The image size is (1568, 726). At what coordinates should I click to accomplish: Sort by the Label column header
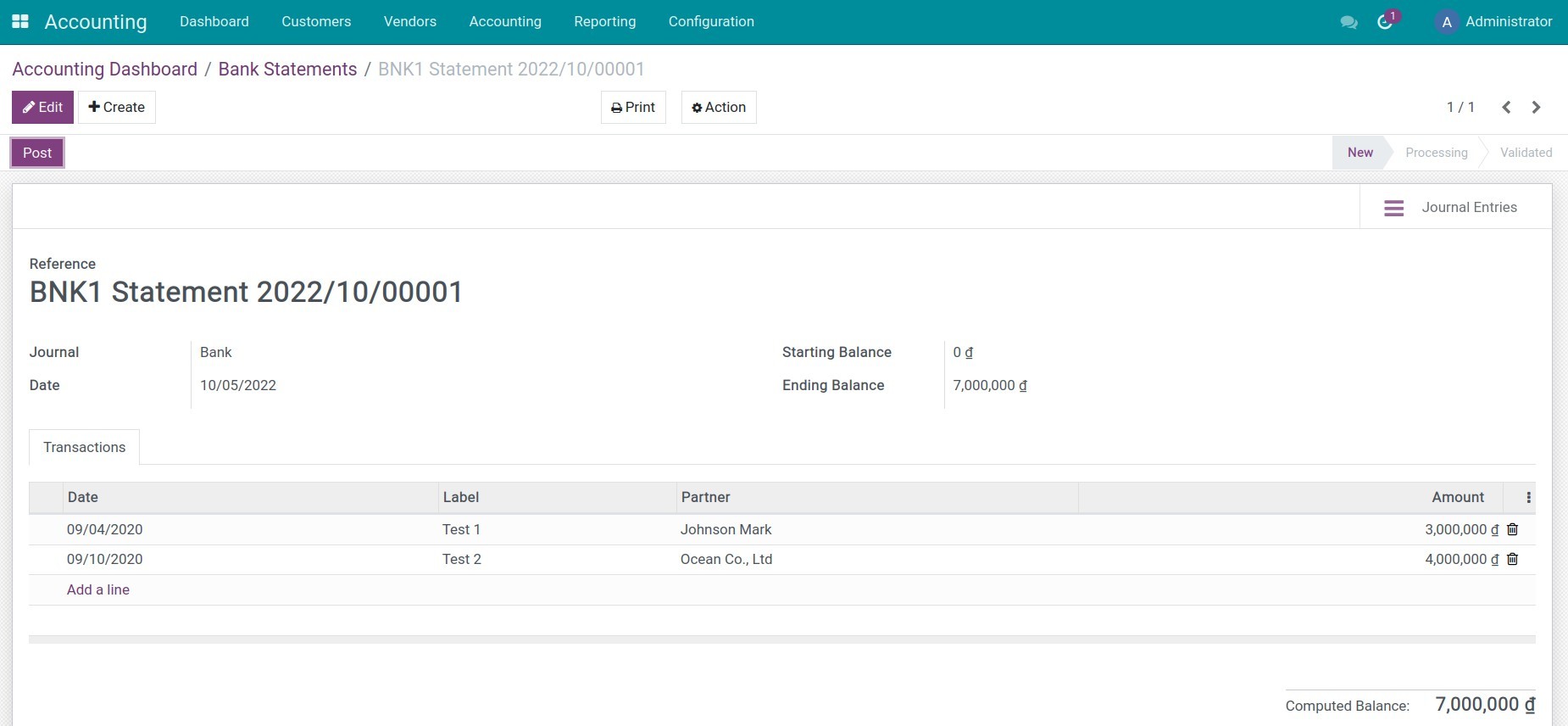(x=558, y=498)
